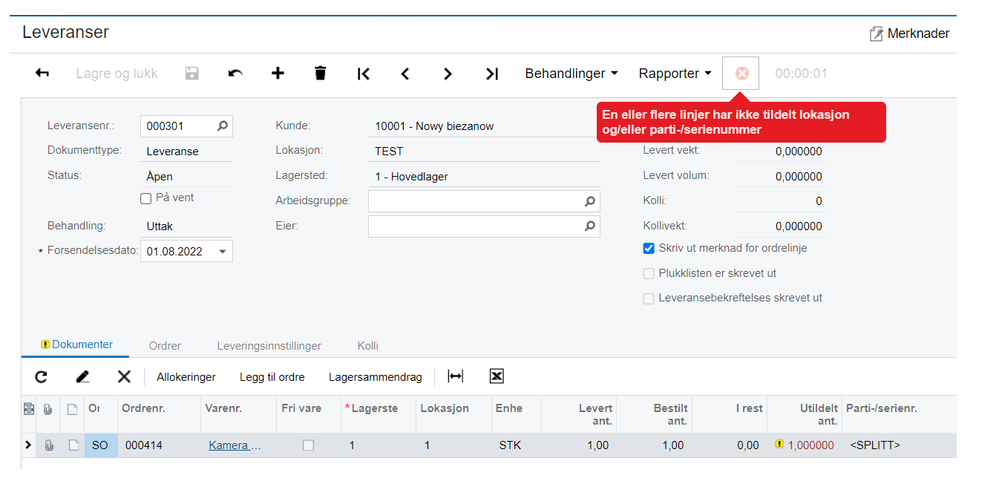Viewport: 999px width, 493px height.
Task: Click the notes column header icon
Action: pos(72,409)
